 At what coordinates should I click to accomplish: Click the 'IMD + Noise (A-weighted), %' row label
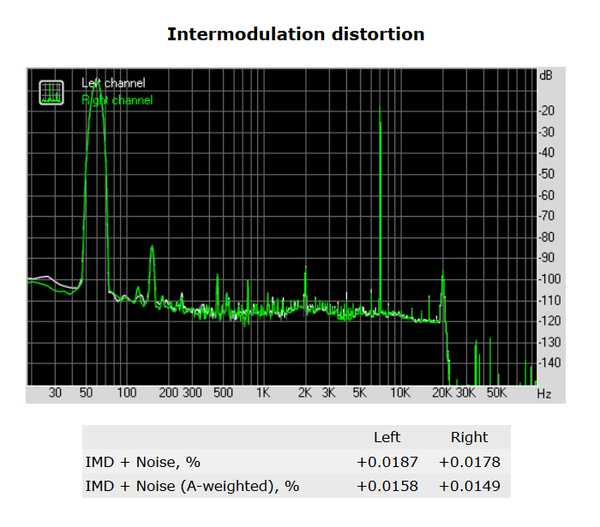[192, 486]
